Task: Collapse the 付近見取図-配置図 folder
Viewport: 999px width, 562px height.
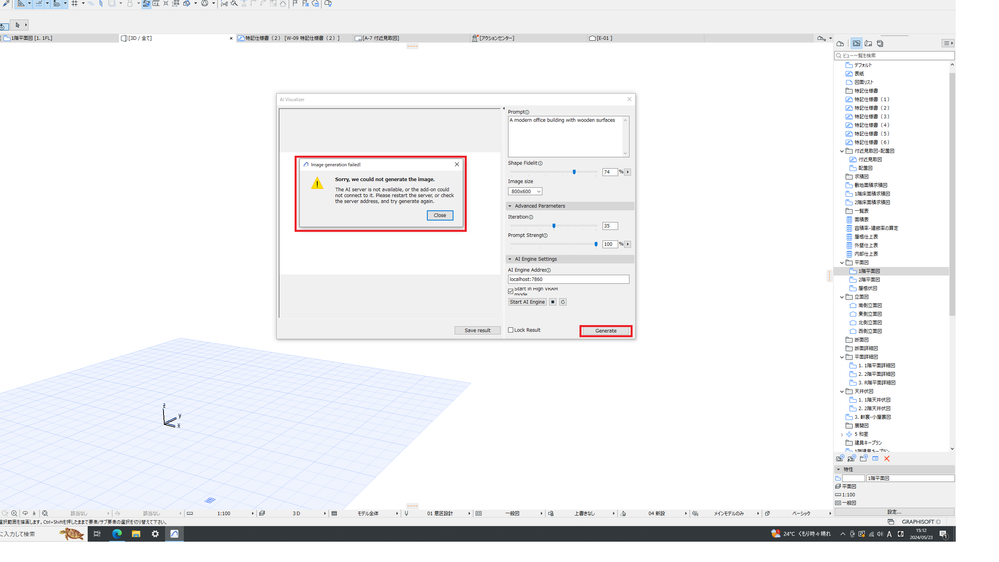Action: (842, 151)
